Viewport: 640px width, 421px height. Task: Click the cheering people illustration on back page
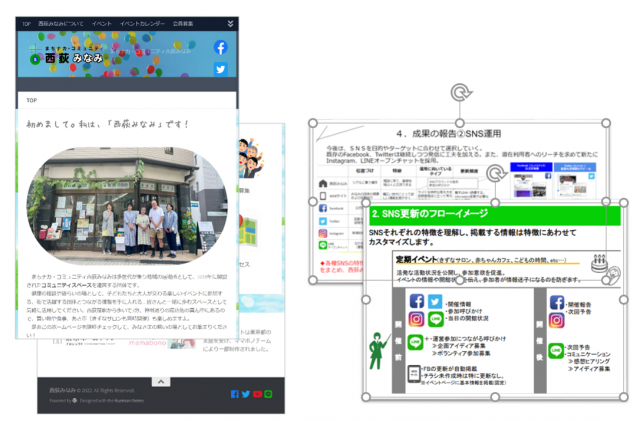[250, 158]
